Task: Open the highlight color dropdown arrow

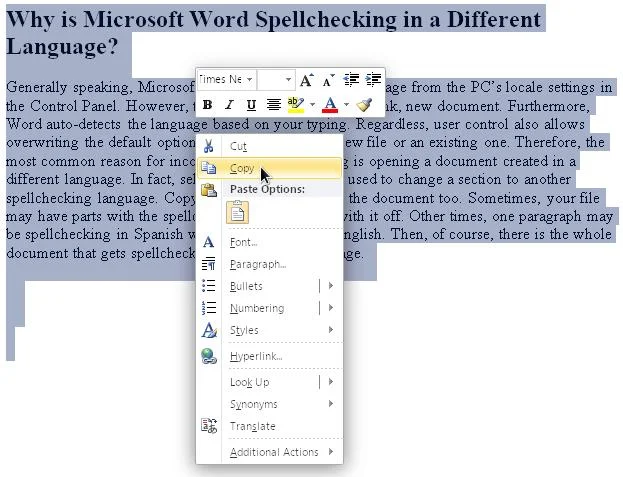Action: tap(312, 105)
